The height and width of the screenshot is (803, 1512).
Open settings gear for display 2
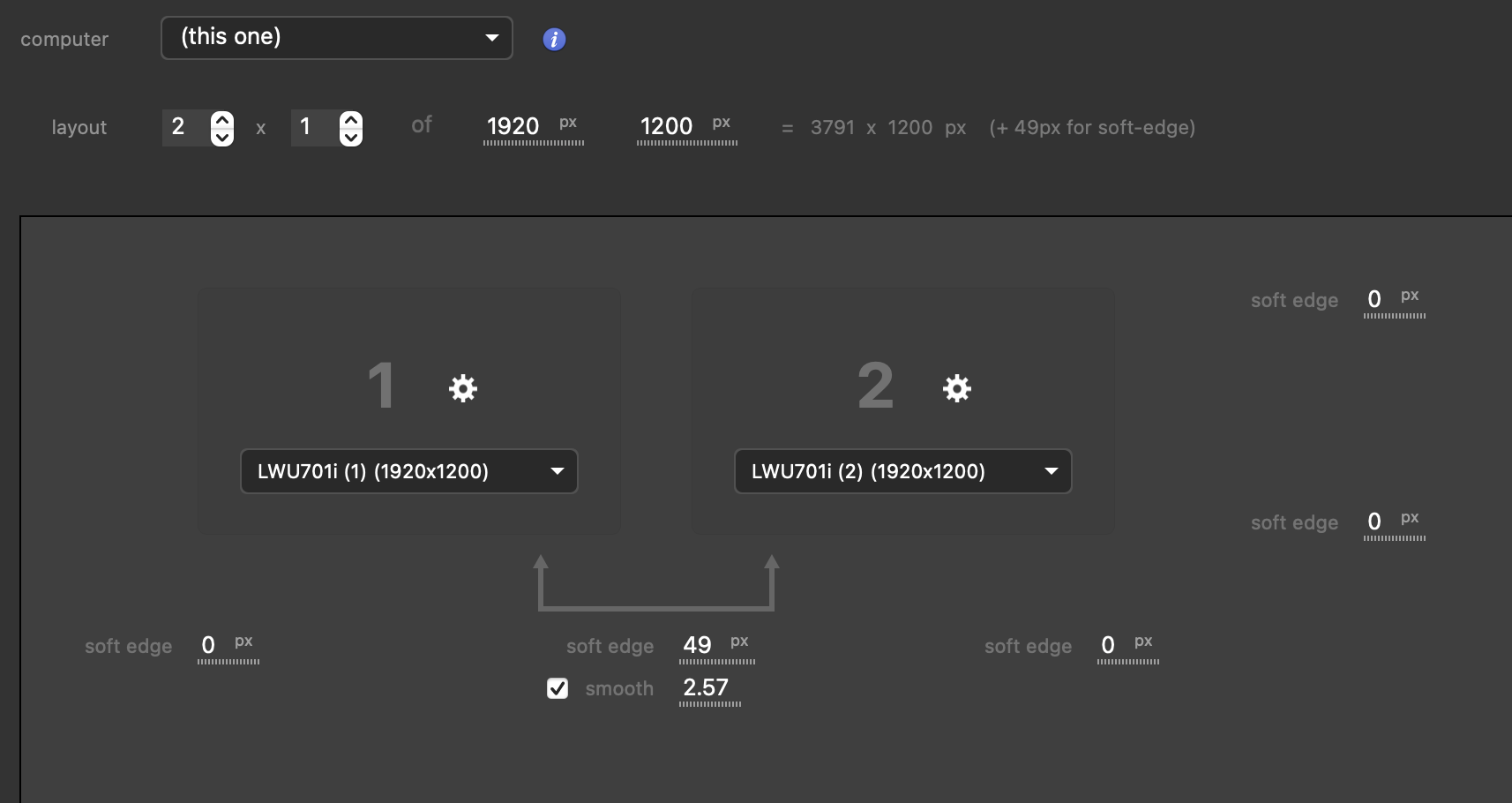click(957, 388)
